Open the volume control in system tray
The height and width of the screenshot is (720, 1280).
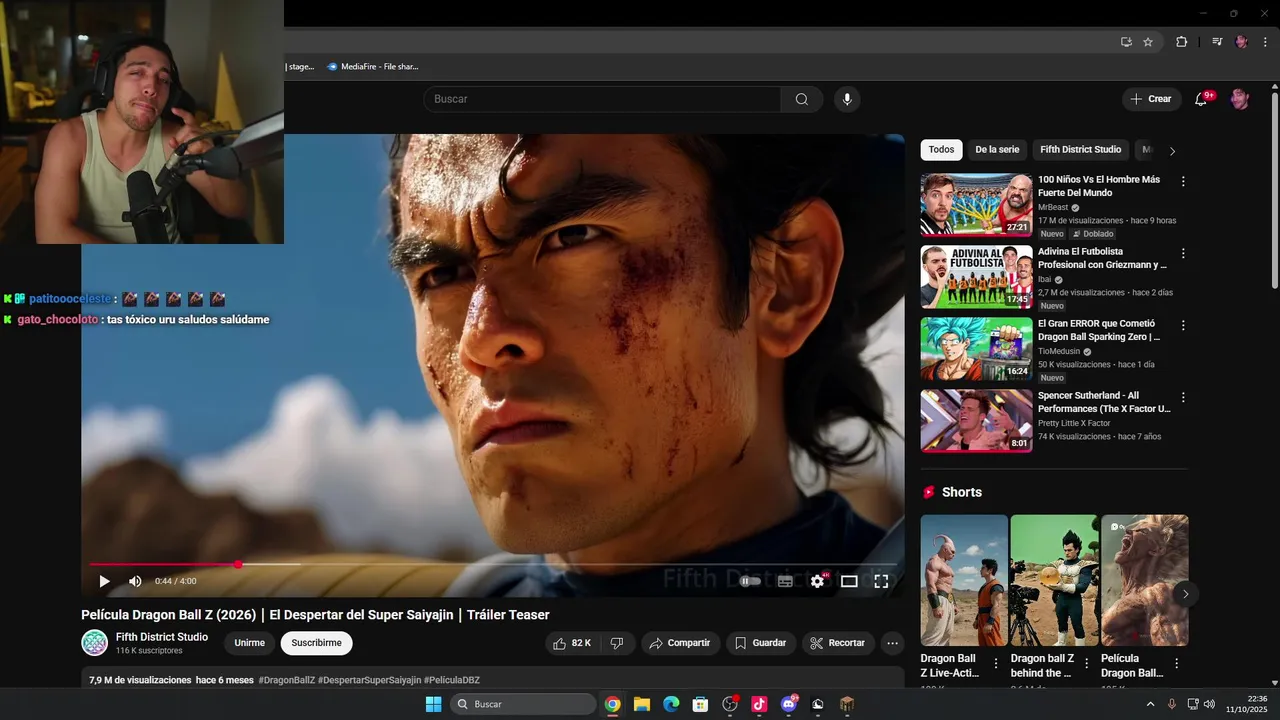pos(1210,704)
